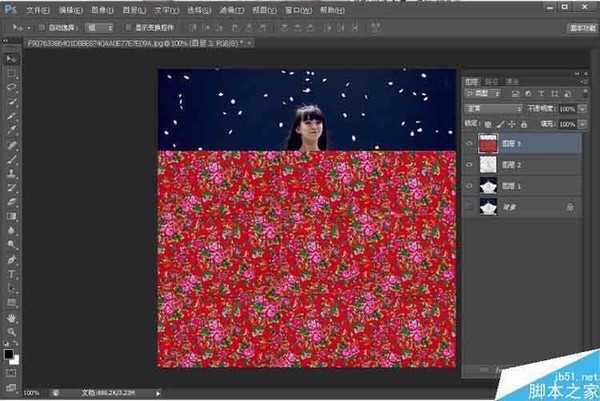The height and width of the screenshot is (401, 600).
Task: Choose the Lasso tool
Action: point(11,88)
